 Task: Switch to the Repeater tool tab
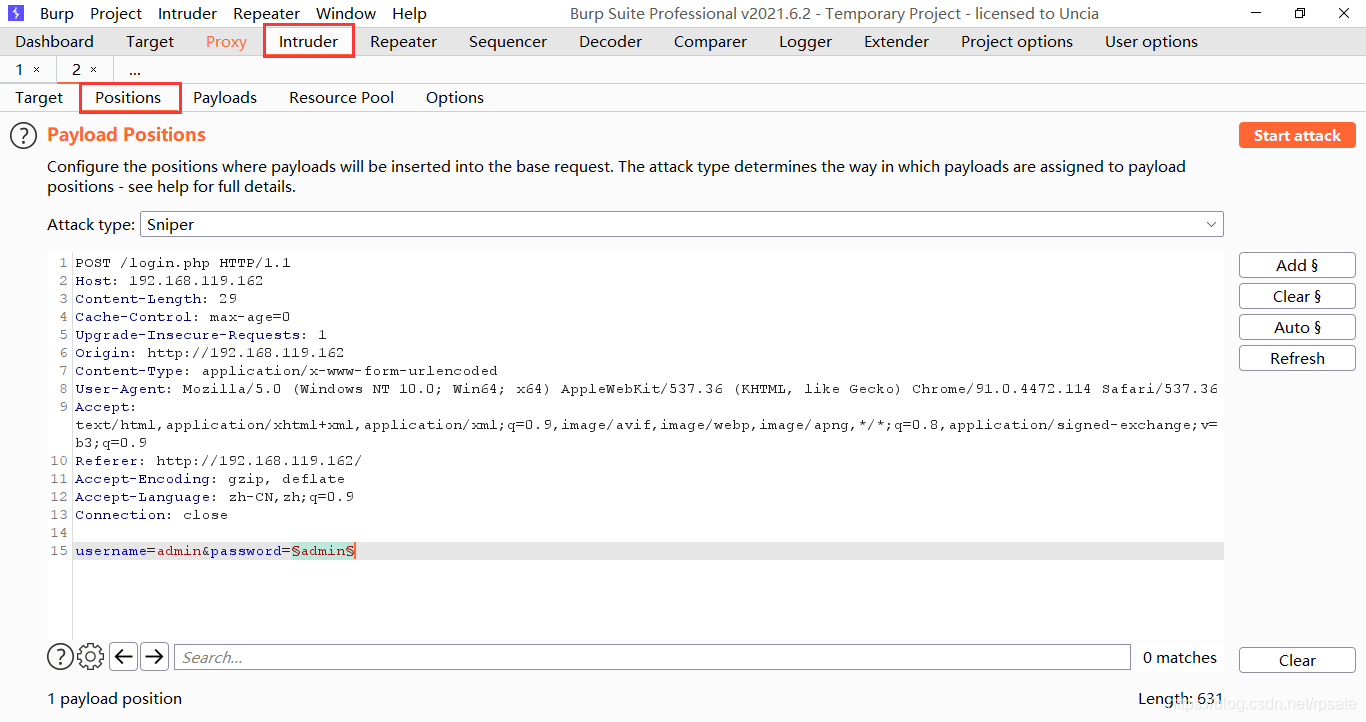click(403, 42)
